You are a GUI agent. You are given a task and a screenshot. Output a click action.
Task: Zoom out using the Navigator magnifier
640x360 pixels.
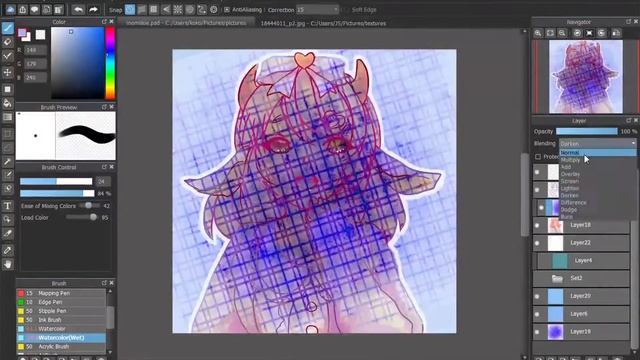click(x=562, y=33)
